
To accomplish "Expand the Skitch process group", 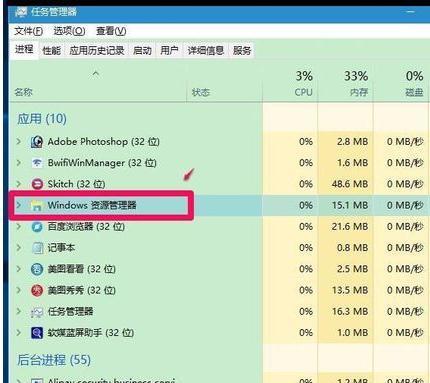I will pyautogui.click(x=19, y=184).
